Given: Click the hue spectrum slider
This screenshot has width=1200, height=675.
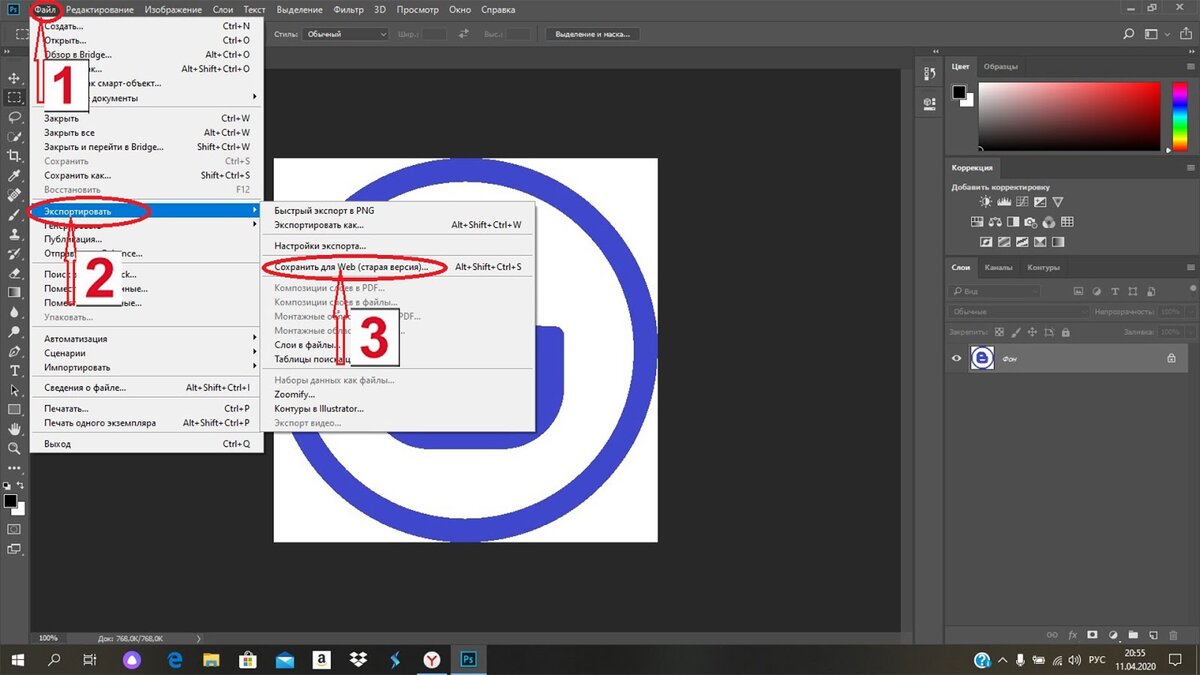Looking at the screenshot, I should coord(1180,117).
